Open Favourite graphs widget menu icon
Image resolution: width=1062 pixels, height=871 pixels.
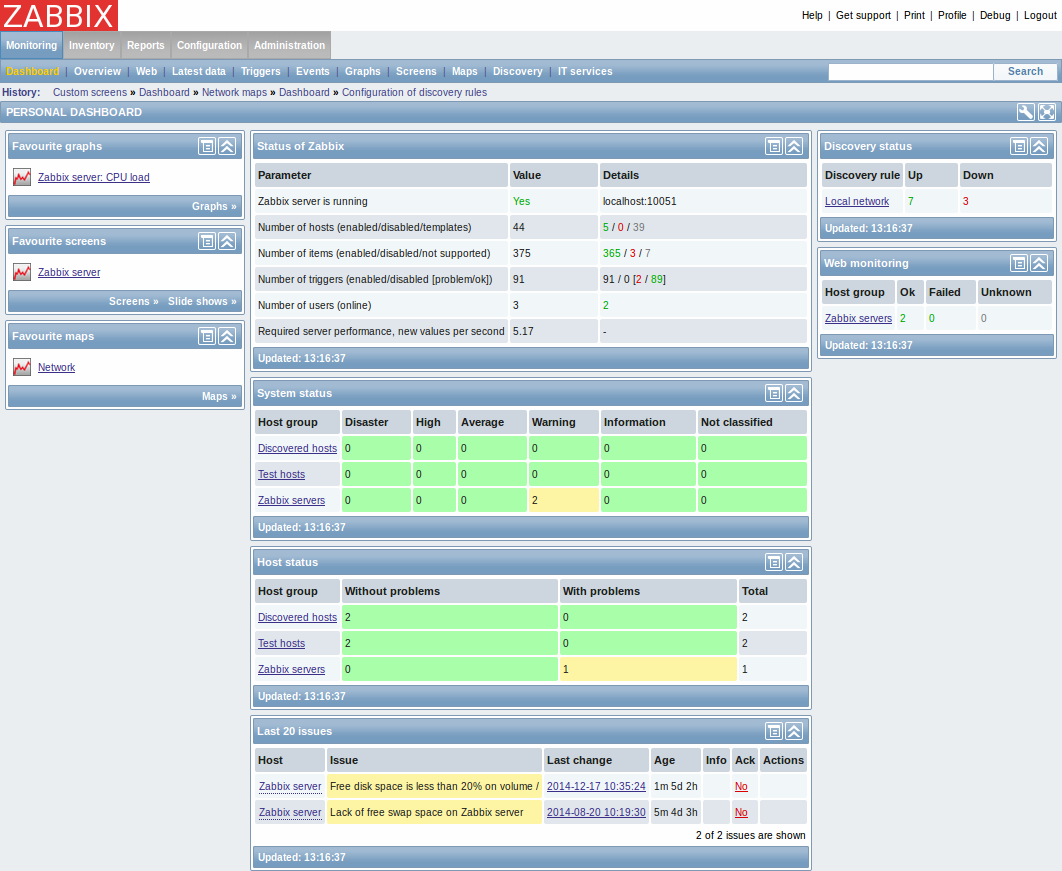tap(207, 146)
